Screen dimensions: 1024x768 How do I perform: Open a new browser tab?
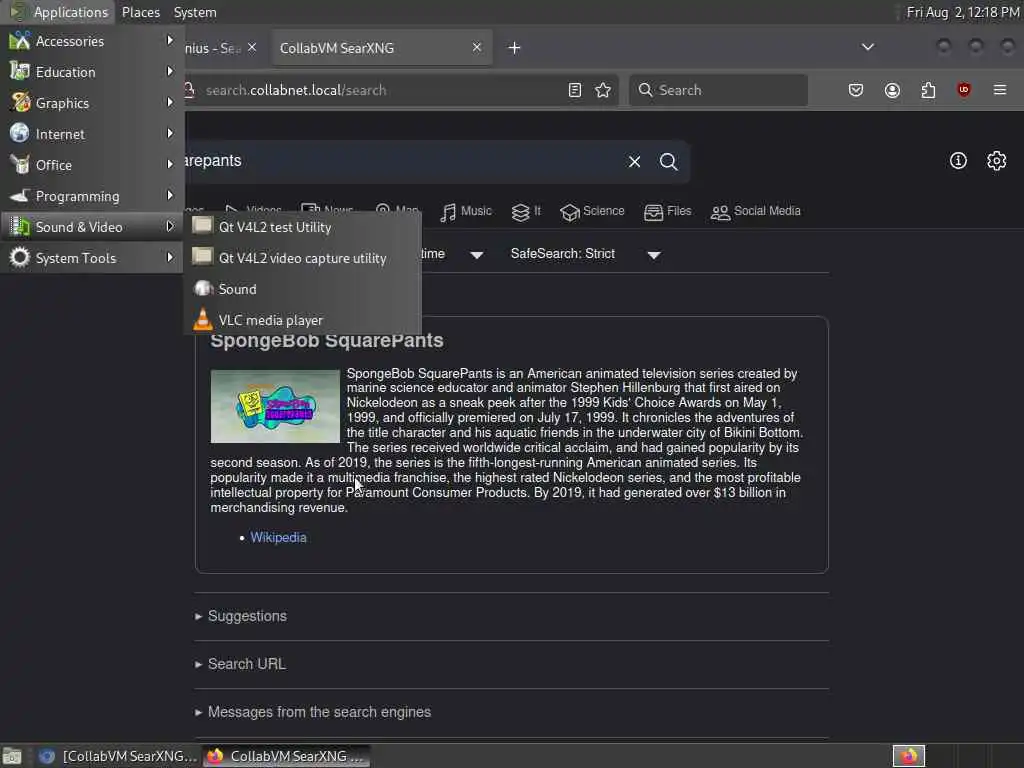pyautogui.click(x=515, y=48)
